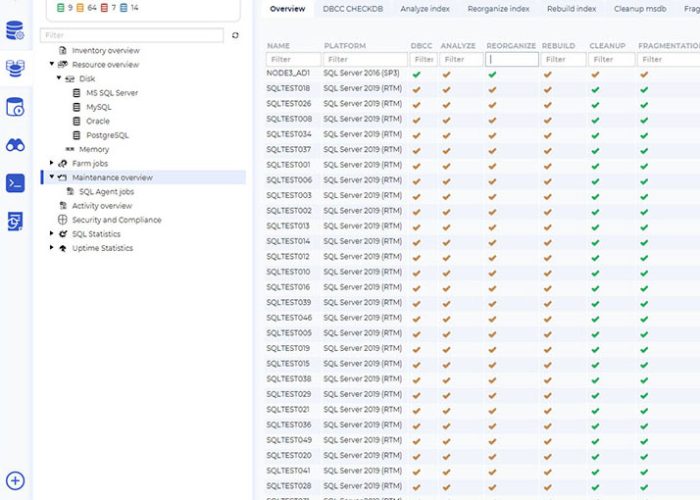Click SQL Server 2016 (SP3) platform cell

point(361,73)
